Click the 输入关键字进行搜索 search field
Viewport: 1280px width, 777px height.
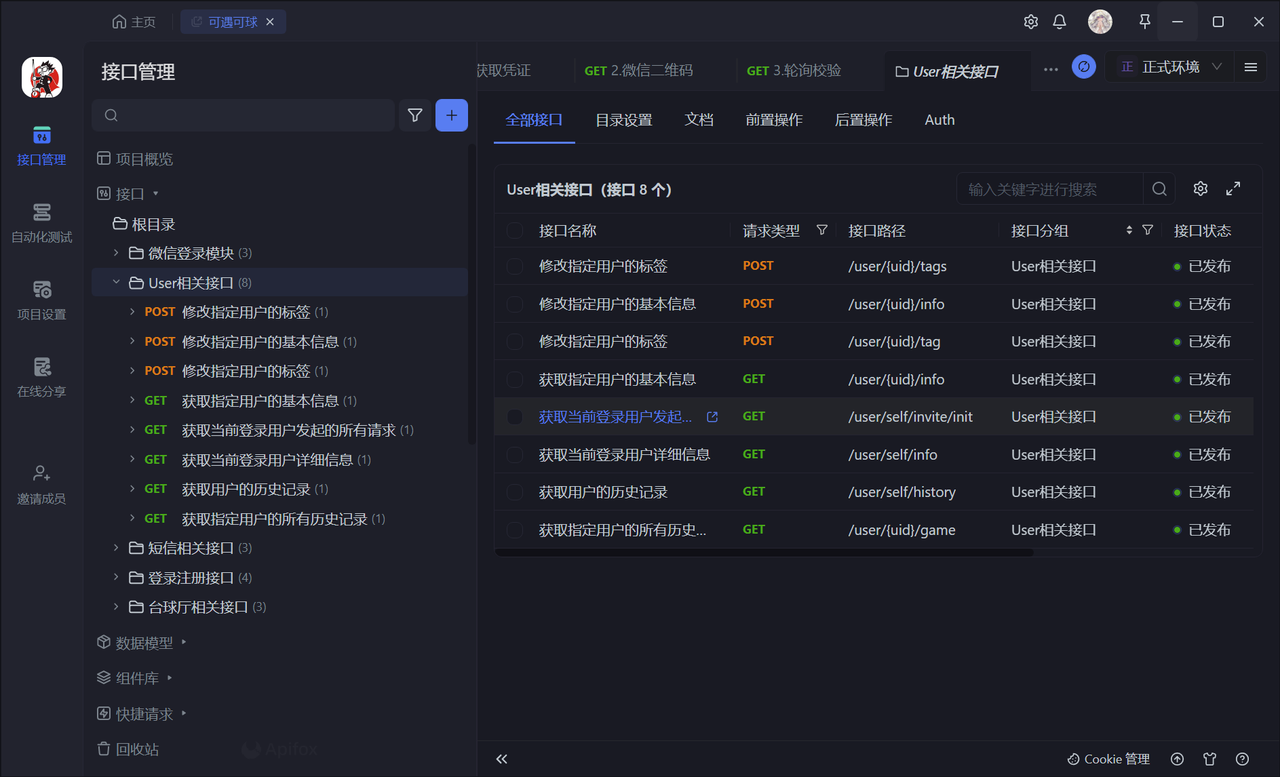click(x=1050, y=189)
